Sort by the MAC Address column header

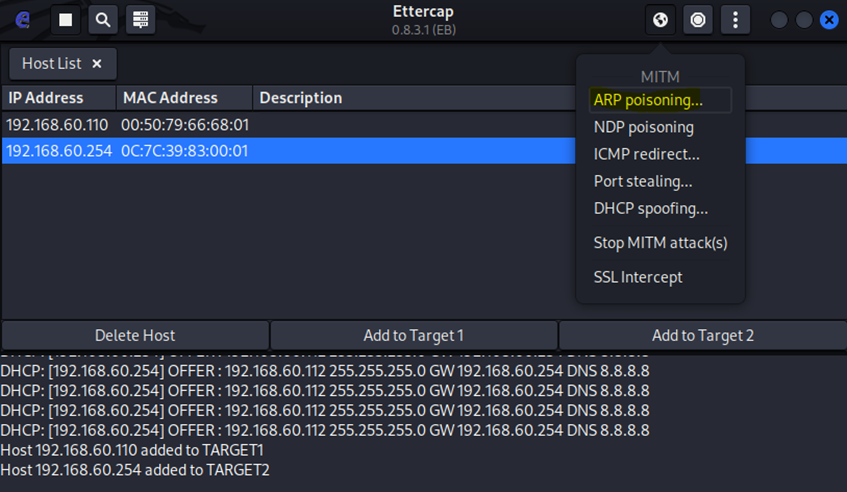tap(184, 98)
